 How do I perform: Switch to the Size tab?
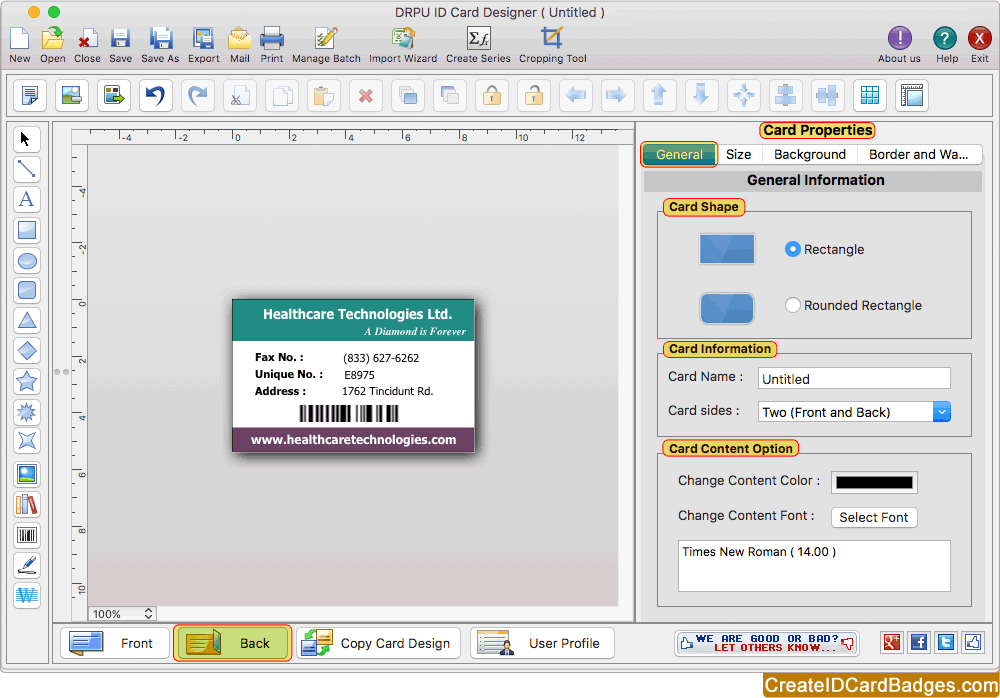click(x=739, y=154)
